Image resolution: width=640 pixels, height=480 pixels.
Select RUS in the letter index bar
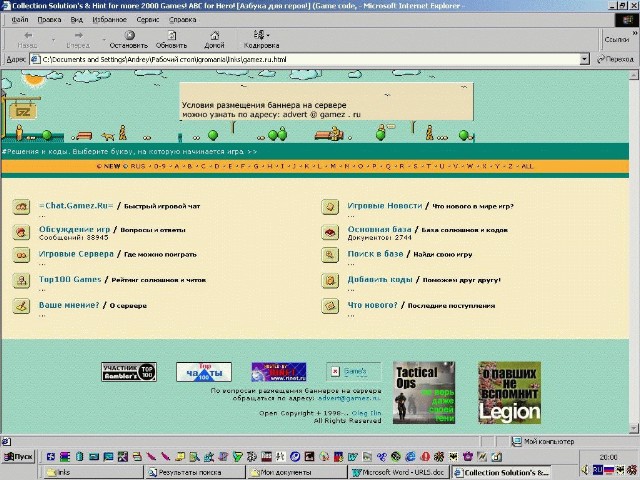(138, 166)
